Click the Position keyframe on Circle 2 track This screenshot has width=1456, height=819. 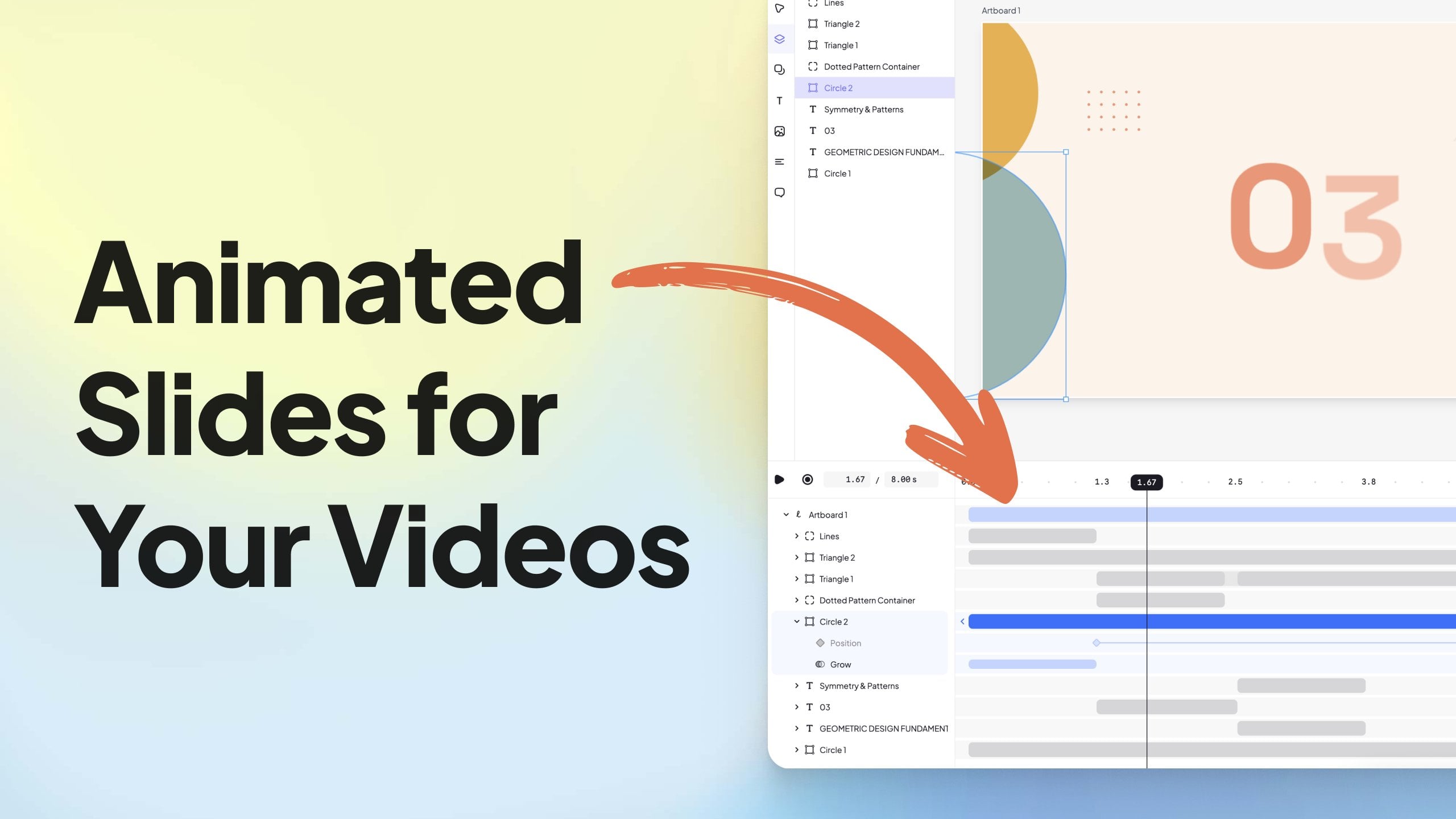coord(1097,643)
